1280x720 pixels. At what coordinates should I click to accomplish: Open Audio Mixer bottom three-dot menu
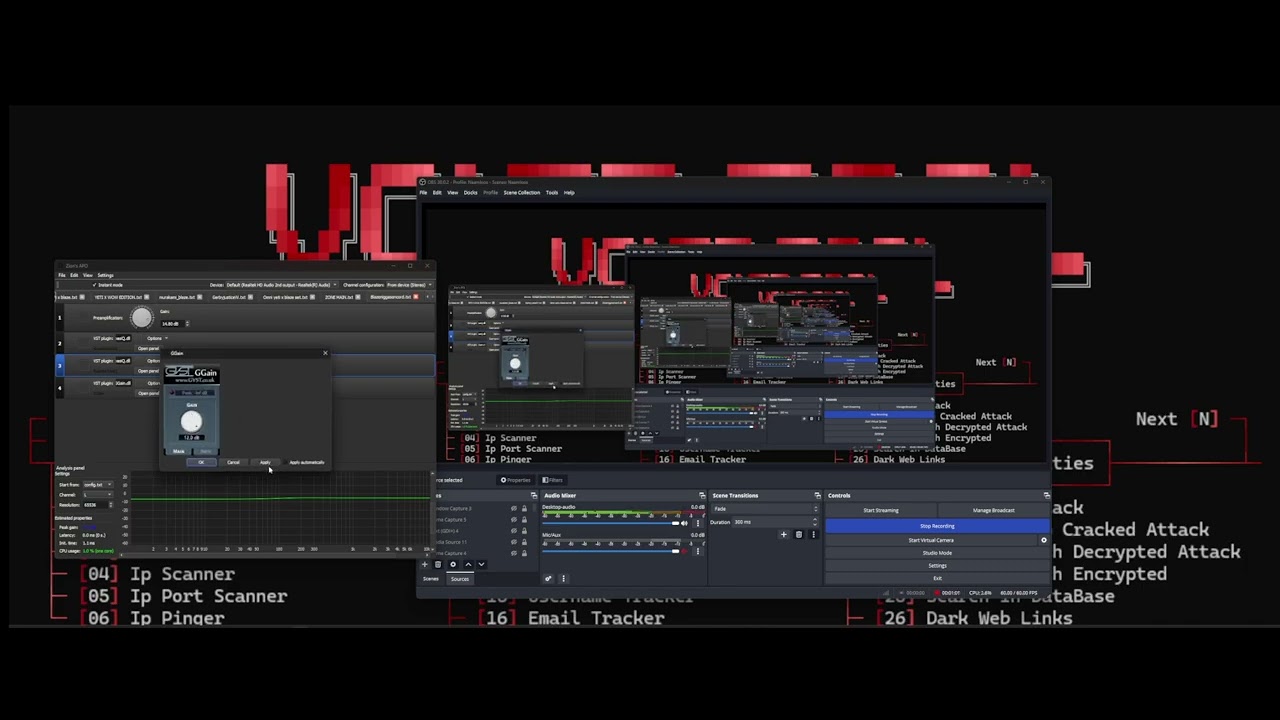563,578
